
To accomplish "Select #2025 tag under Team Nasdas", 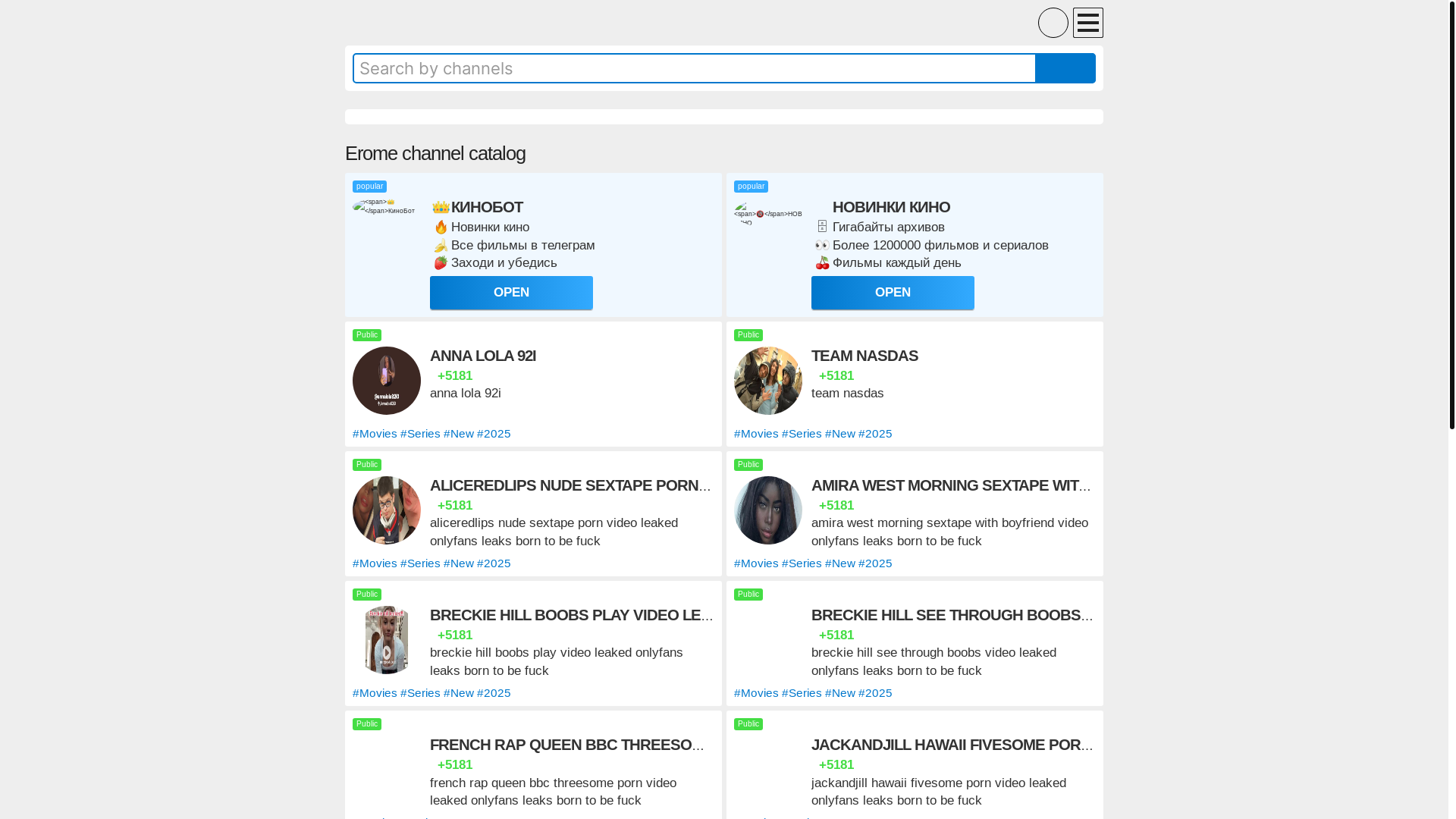I will (875, 434).
